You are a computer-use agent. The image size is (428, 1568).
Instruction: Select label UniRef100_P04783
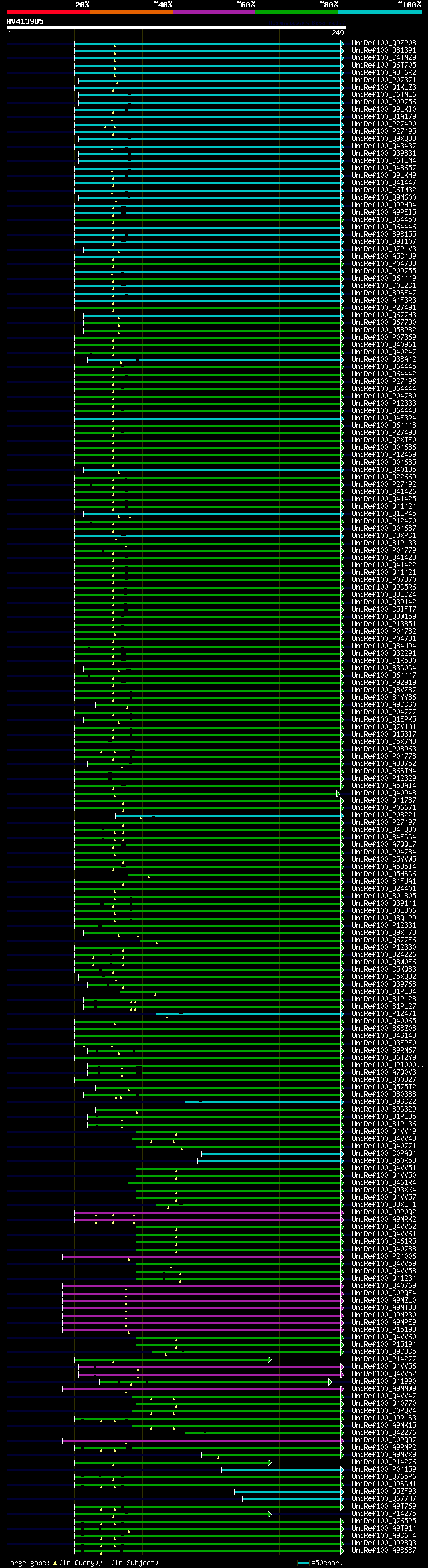[384, 263]
